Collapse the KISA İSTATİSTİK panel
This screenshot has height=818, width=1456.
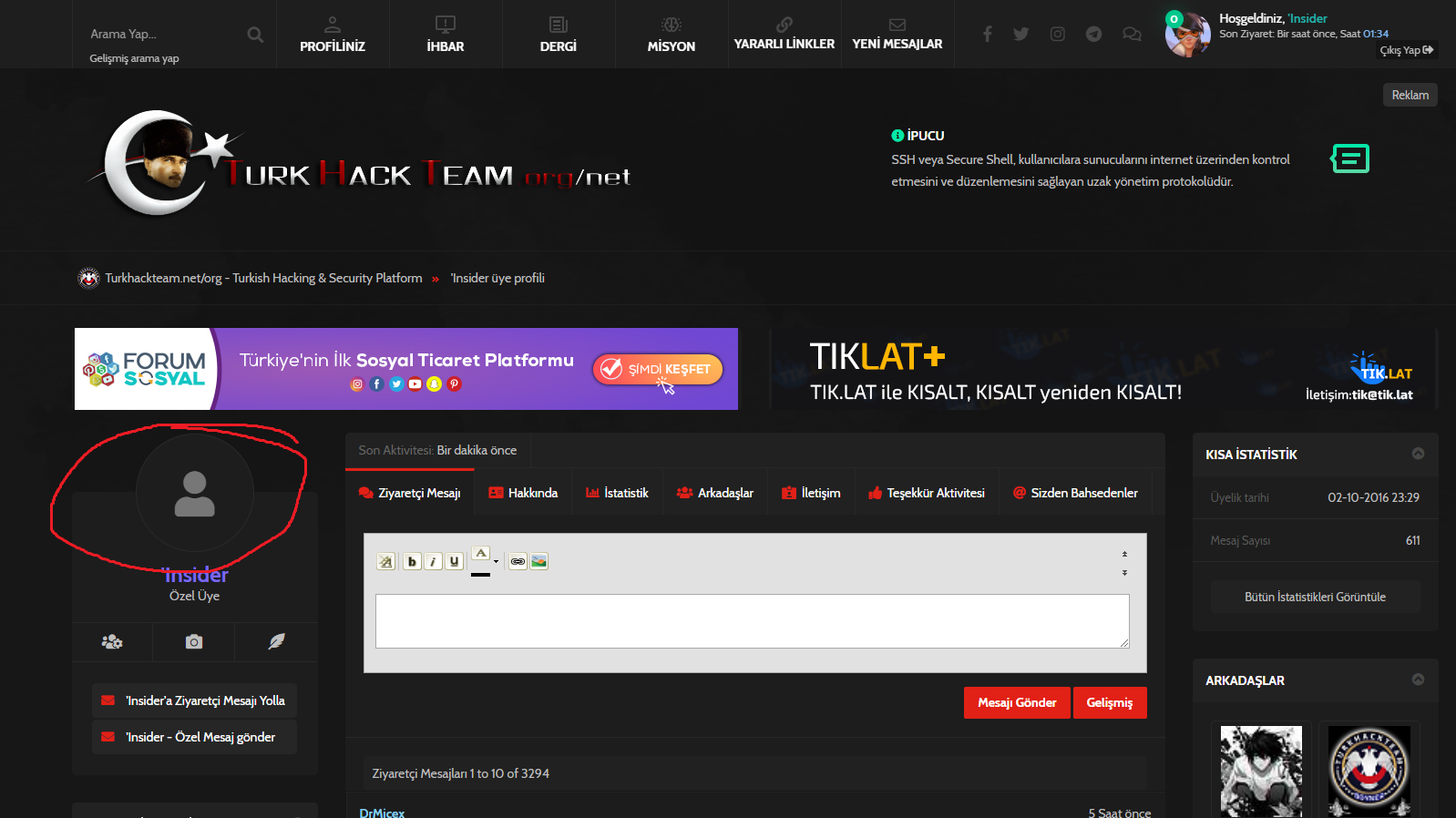click(x=1418, y=454)
